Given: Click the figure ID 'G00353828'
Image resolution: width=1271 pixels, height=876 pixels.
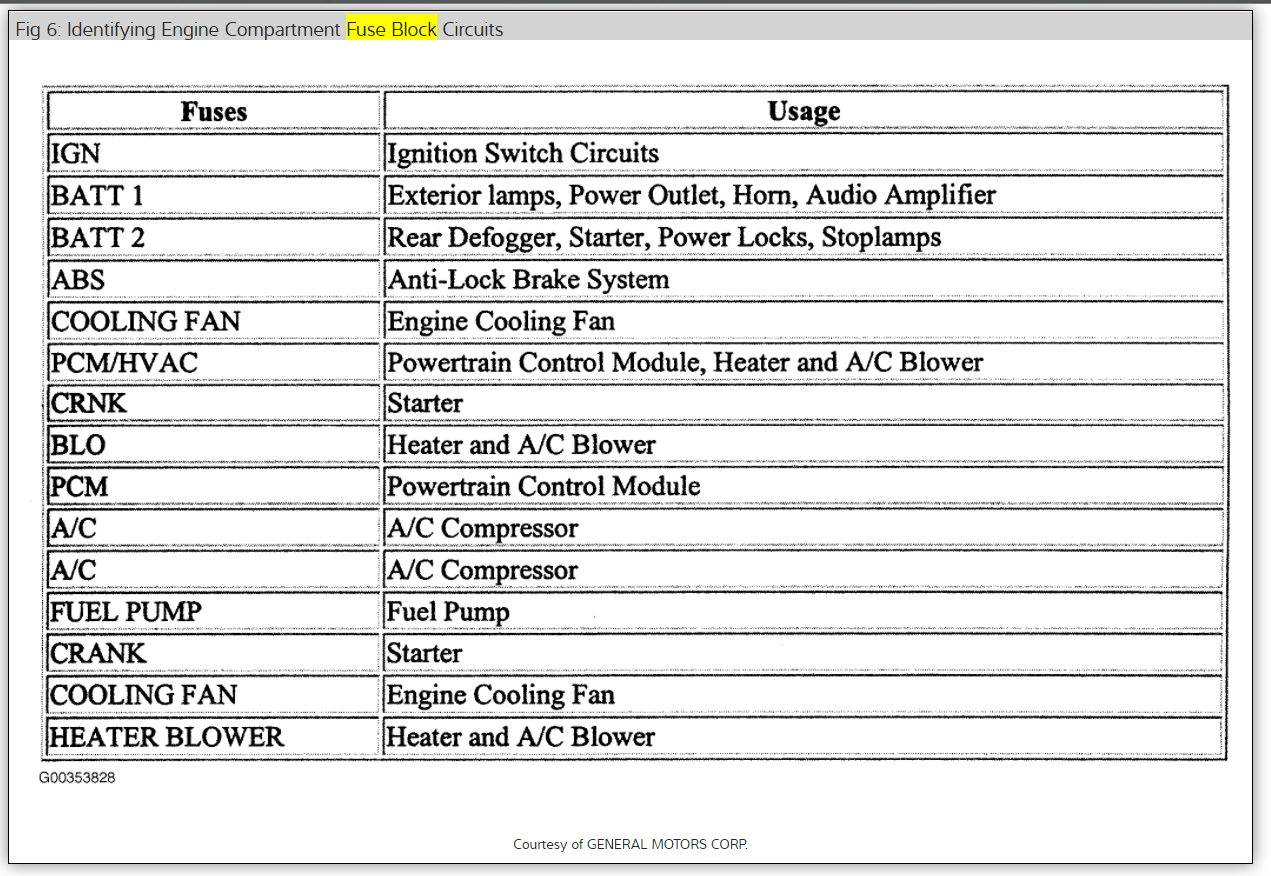Looking at the screenshot, I should [77, 777].
